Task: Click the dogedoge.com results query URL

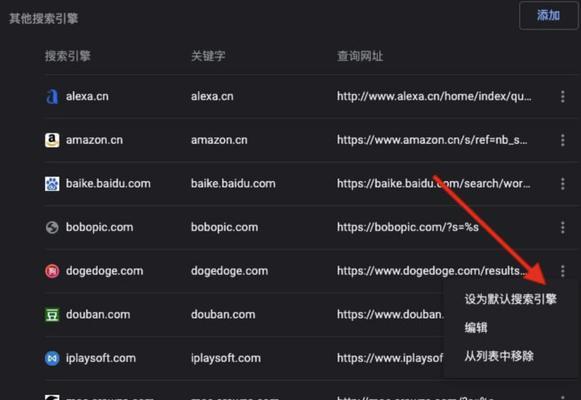Action: (x=431, y=271)
